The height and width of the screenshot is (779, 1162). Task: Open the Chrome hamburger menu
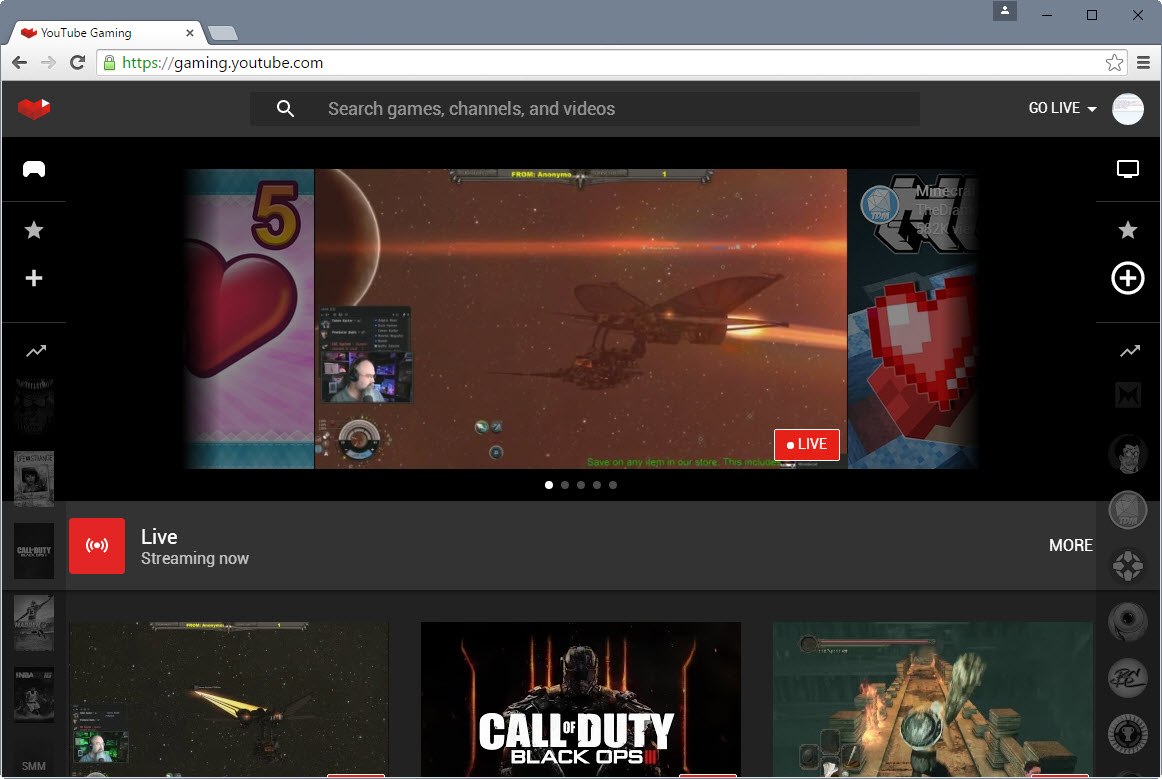coord(1143,63)
